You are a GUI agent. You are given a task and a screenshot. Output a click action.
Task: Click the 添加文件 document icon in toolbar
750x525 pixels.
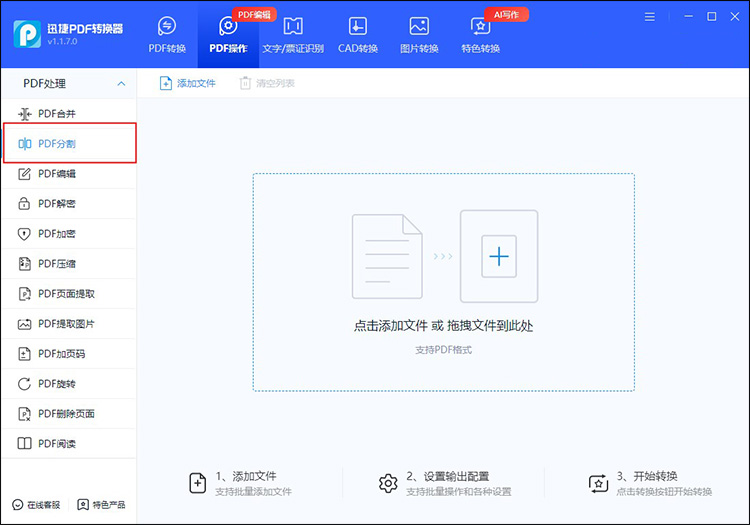coord(165,83)
